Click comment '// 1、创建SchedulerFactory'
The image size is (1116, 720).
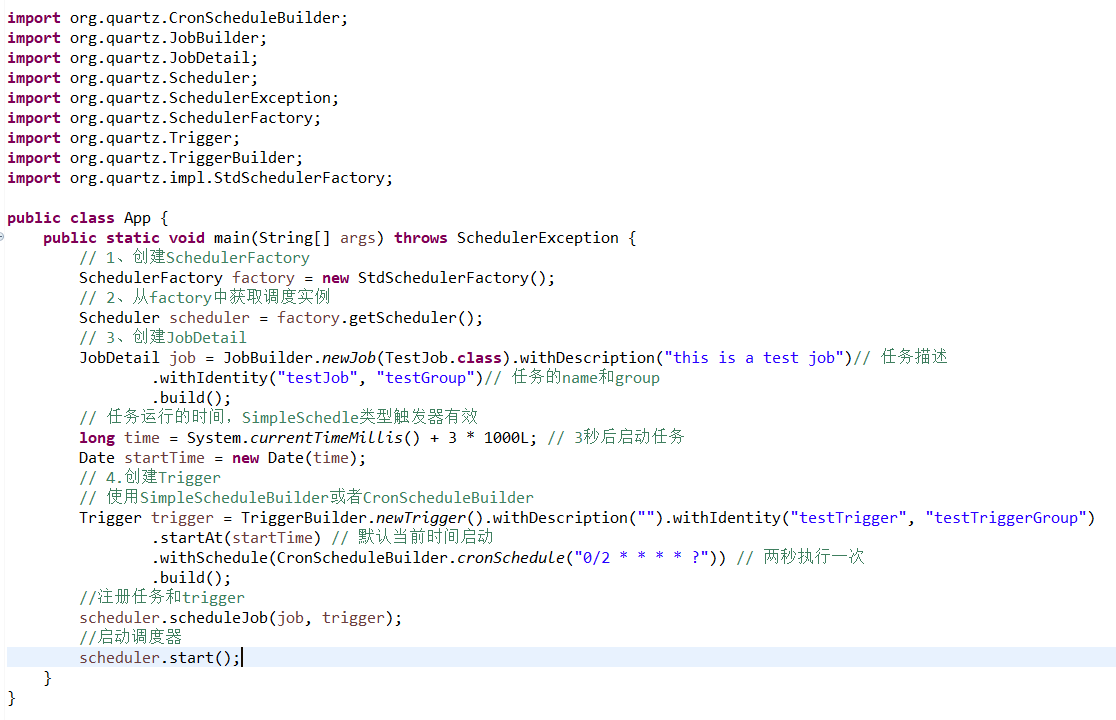[194, 258]
